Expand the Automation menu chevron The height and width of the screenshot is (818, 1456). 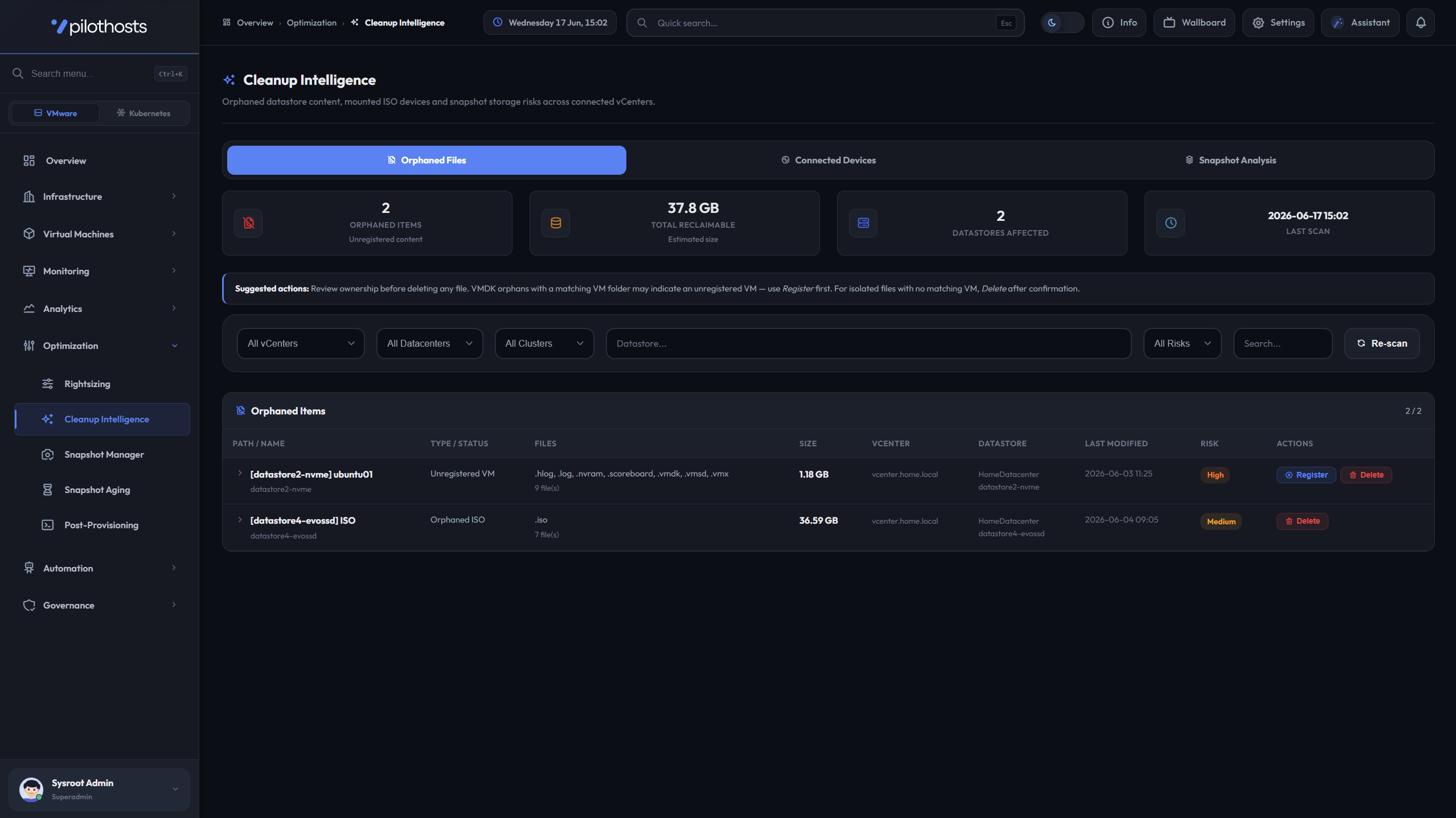point(174,568)
